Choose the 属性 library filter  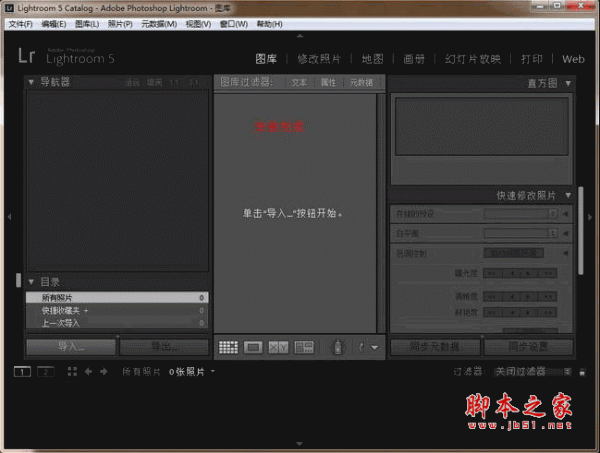(328, 83)
